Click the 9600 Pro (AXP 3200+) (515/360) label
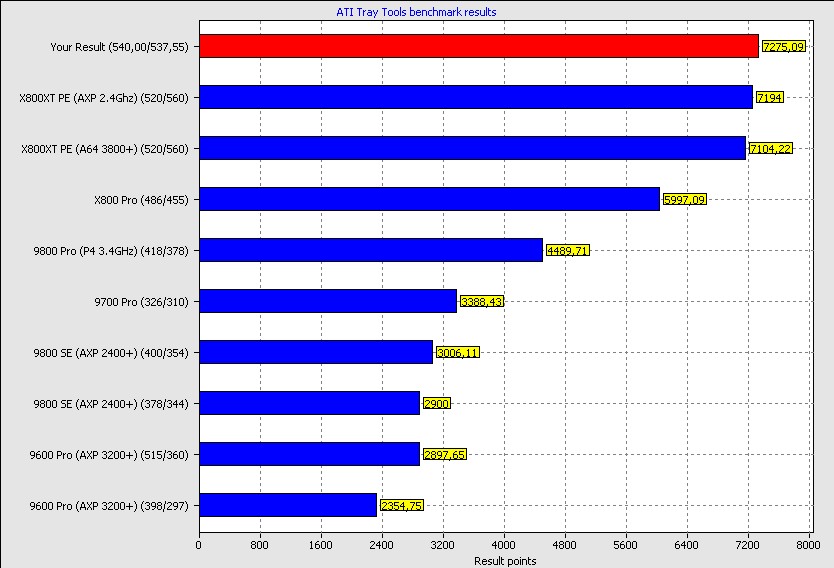Image resolution: width=834 pixels, height=568 pixels. click(x=109, y=455)
